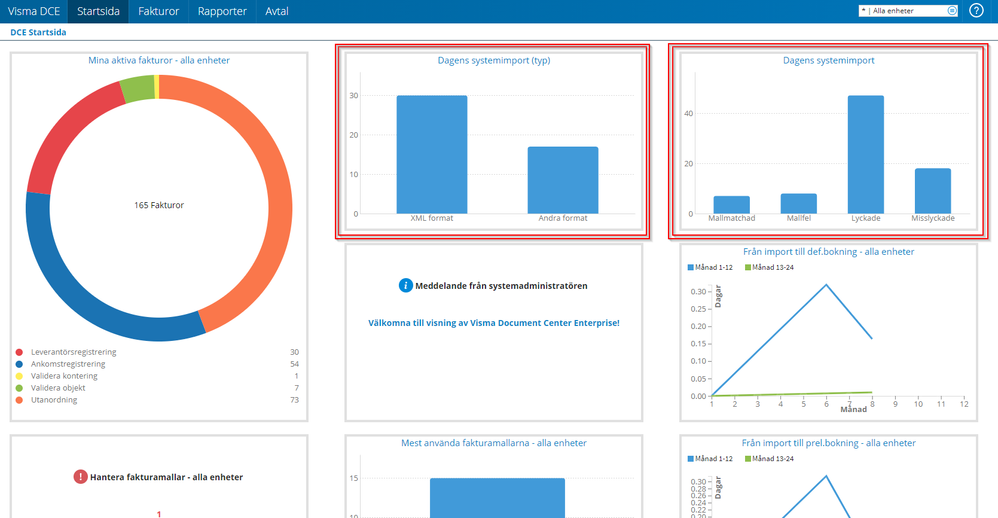Click the 165 Fakturor donut center text
This screenshot has height=518, width=998.
pyautogui.click(x=159, y=205)
